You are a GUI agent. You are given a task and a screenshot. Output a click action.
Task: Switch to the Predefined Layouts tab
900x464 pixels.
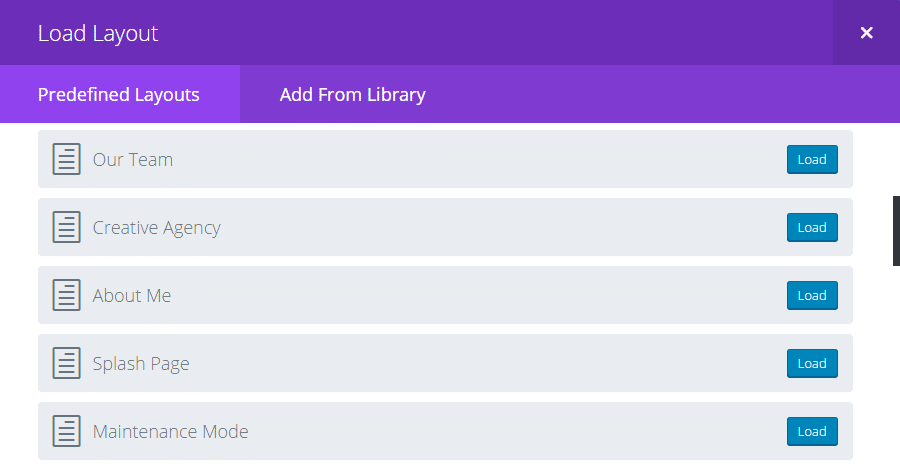119,94
